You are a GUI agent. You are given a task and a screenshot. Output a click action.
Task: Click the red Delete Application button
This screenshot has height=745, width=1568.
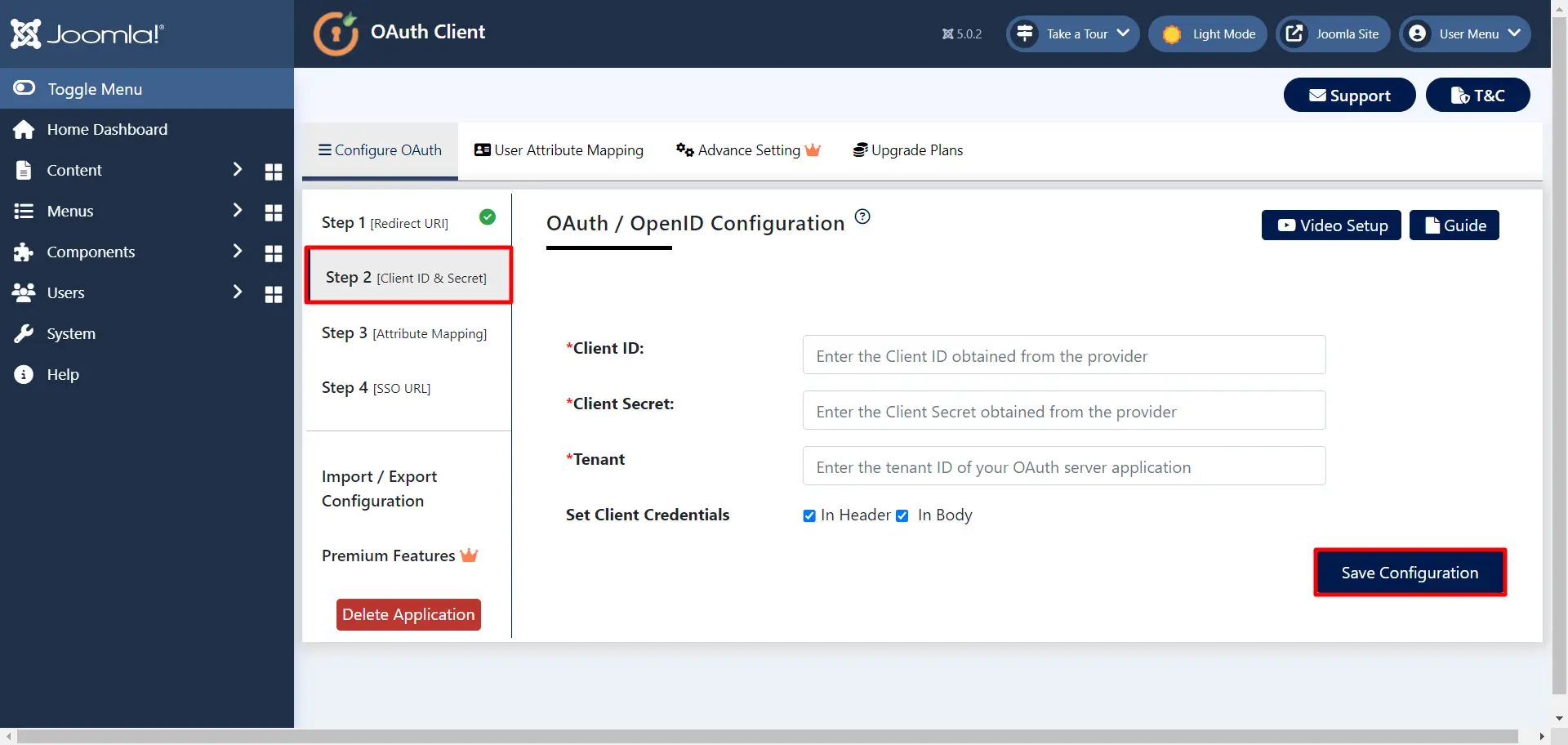click(408, 614)
